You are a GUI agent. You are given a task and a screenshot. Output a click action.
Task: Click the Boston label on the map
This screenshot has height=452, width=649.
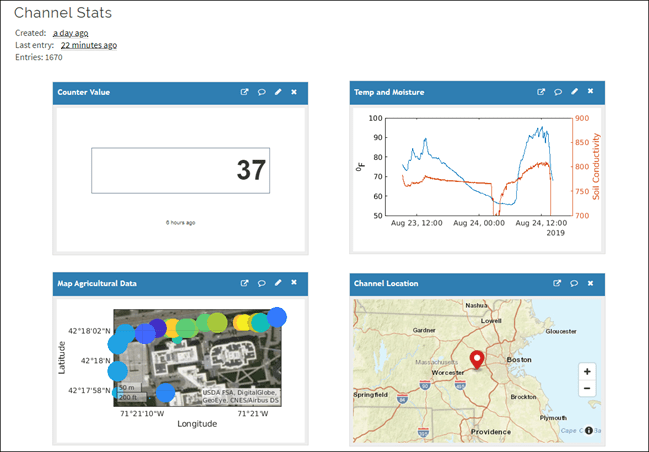[x=519, y=360]
